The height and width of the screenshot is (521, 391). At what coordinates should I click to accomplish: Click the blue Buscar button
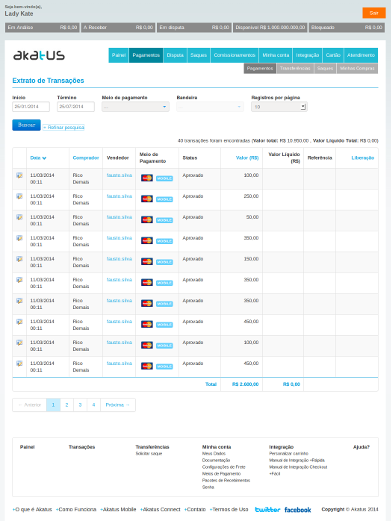pyautogui.click(x=26, y=125)
